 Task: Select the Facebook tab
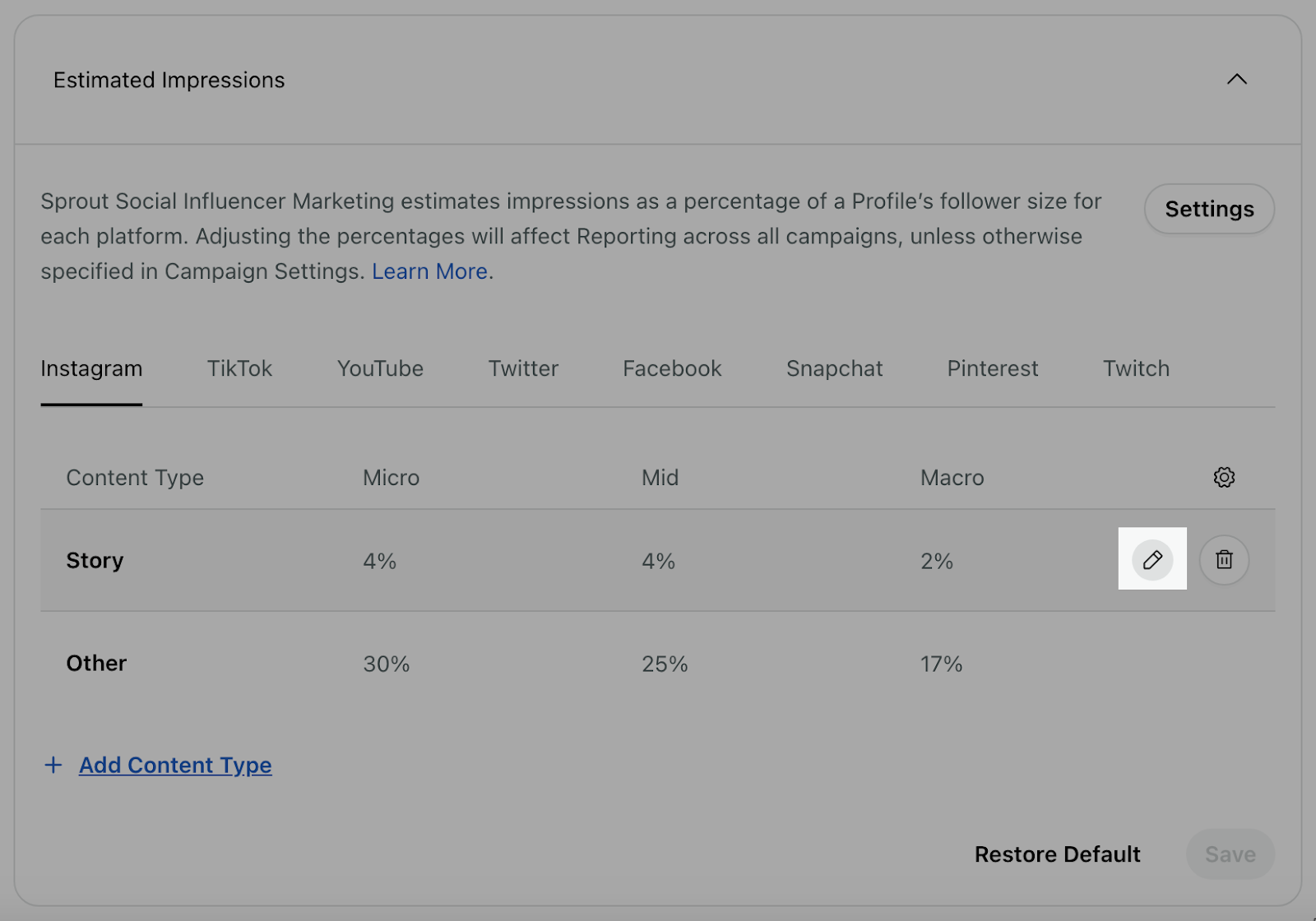point(672,368)
